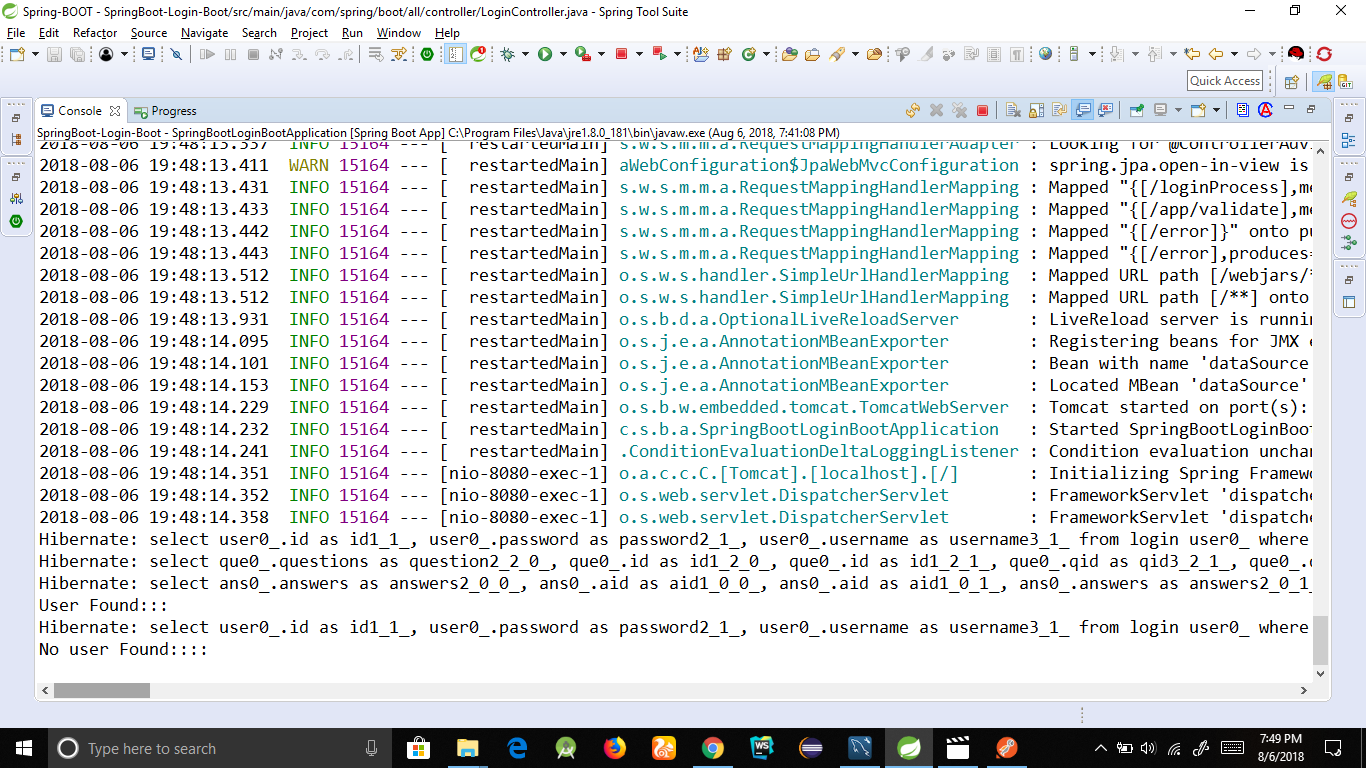This screenshot has width=1366, height=768.
Task: Open the Navigate menu
Action: coord(204,32)
